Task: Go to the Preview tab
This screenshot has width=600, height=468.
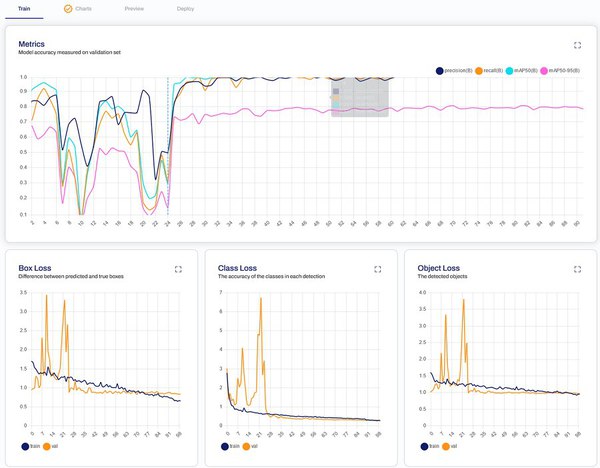Action: point(133,7)
